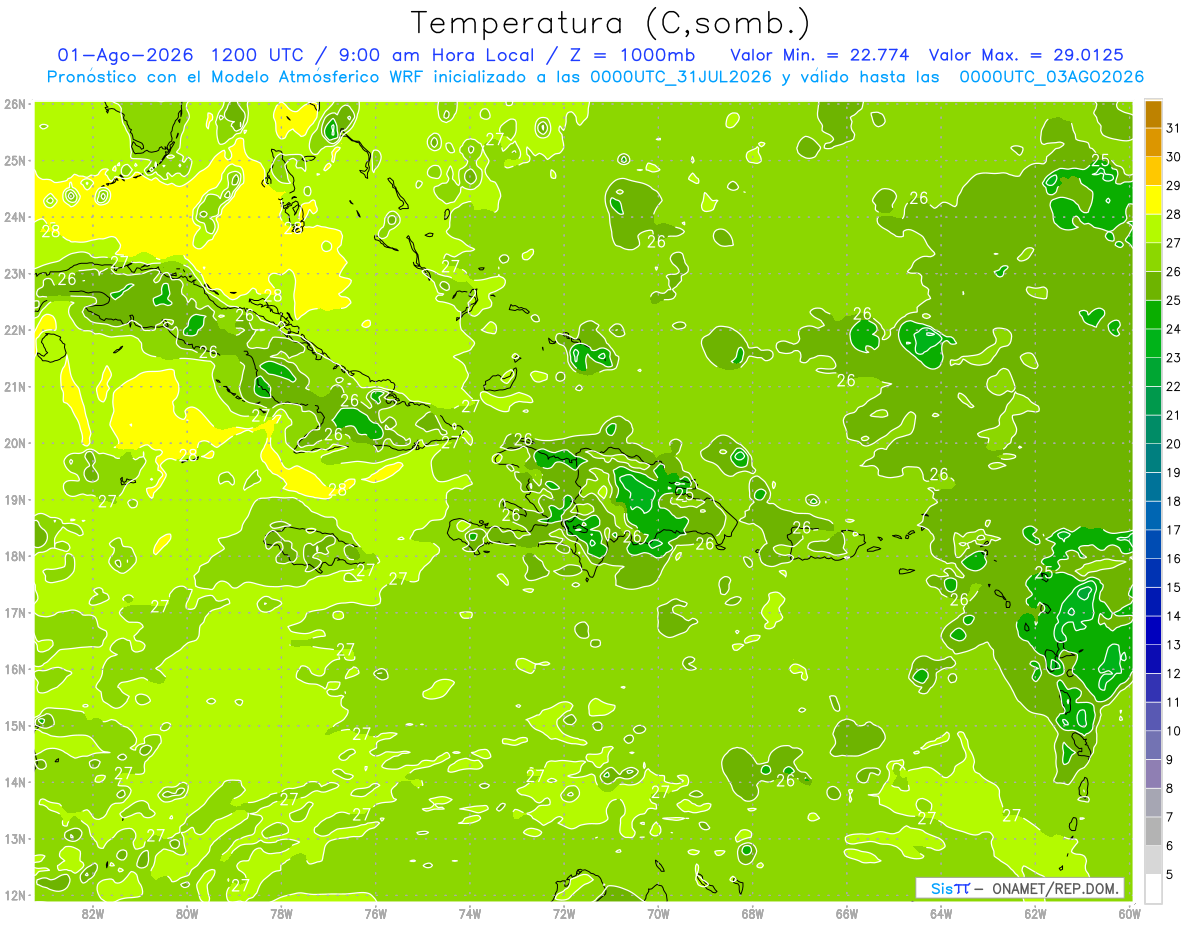Click the '78W' longitude axis label

(x=281, y=913)
